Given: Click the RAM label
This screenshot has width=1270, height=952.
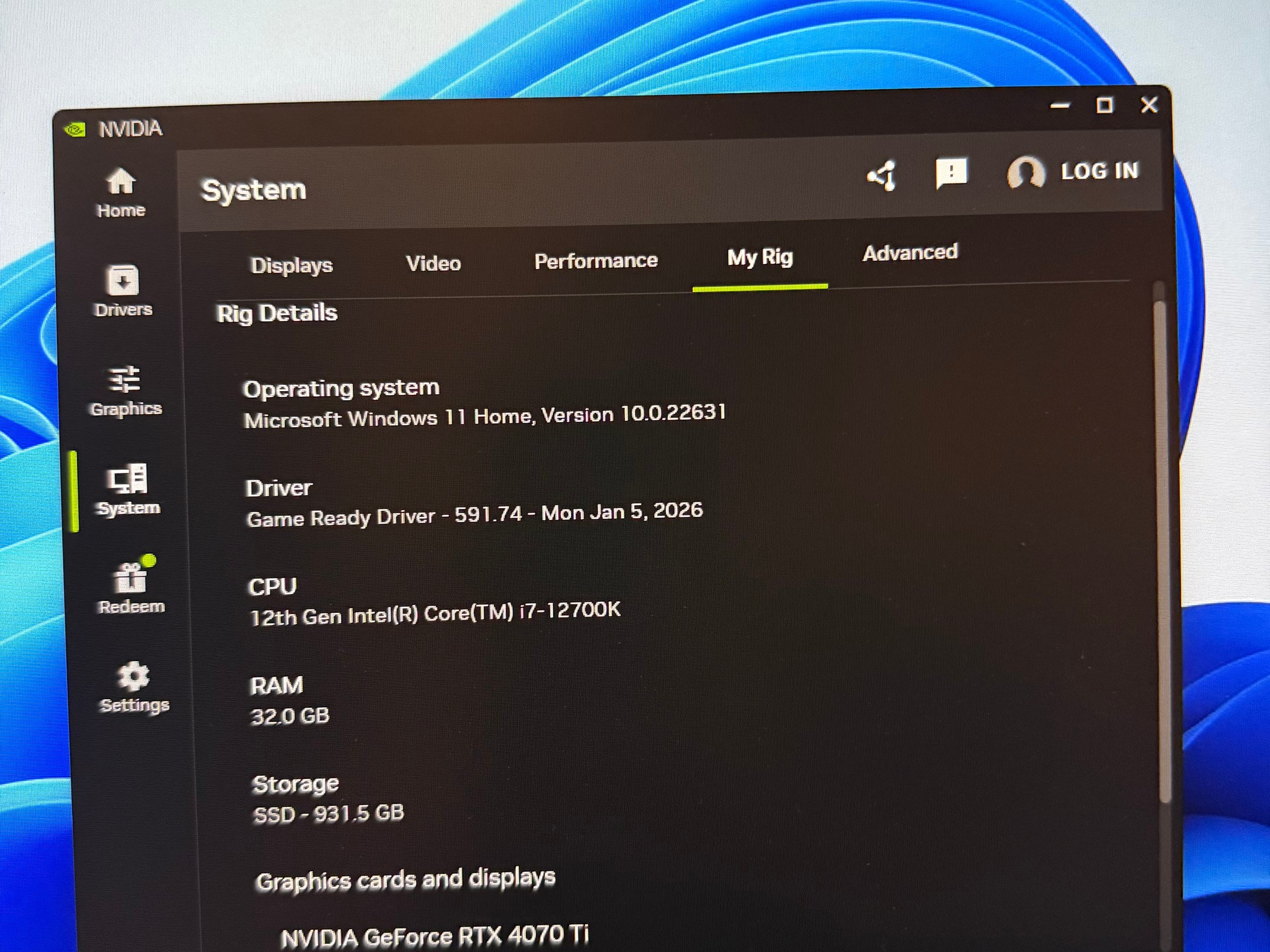Looking at the screenshot, I should click(277, 685).
